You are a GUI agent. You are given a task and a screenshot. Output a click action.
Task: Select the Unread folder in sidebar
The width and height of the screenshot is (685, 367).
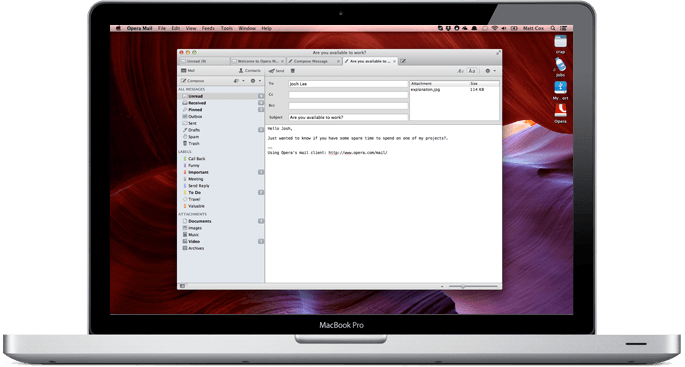(x=221, y=96)
